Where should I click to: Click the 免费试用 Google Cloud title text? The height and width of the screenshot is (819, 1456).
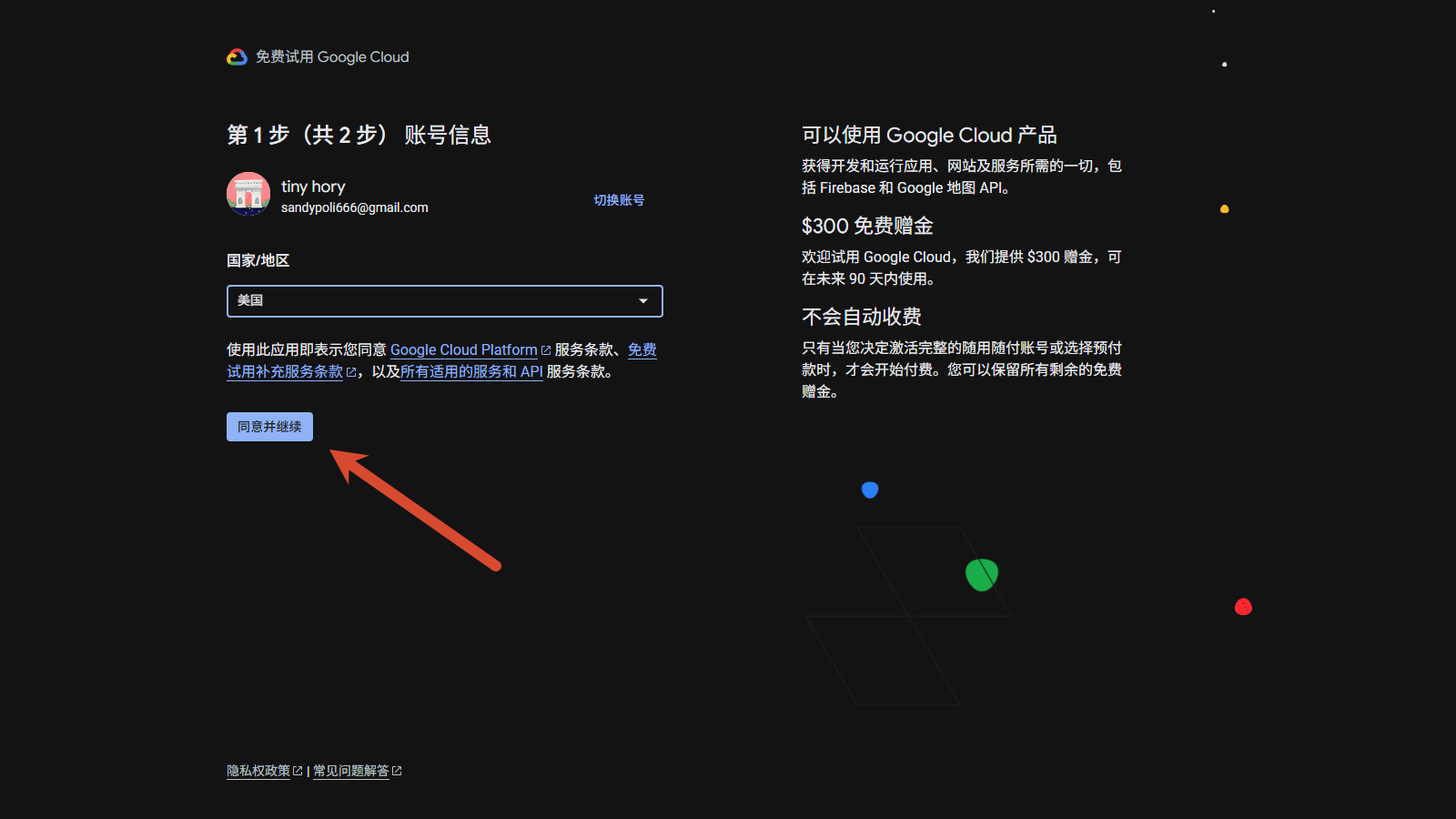point(332,56)
